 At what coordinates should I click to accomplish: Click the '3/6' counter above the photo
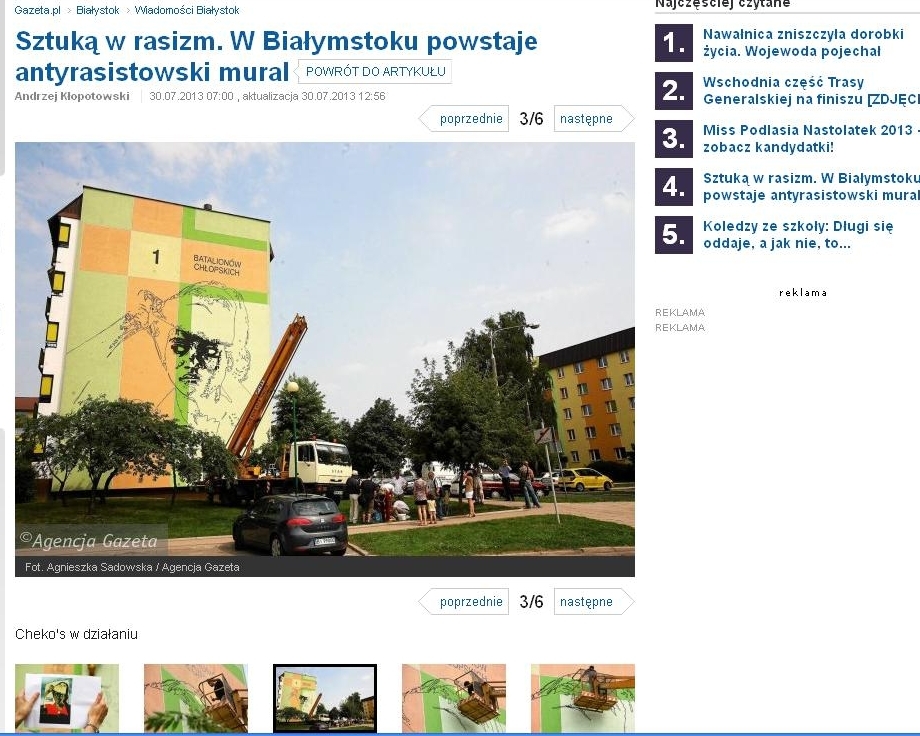coord(531,119)
